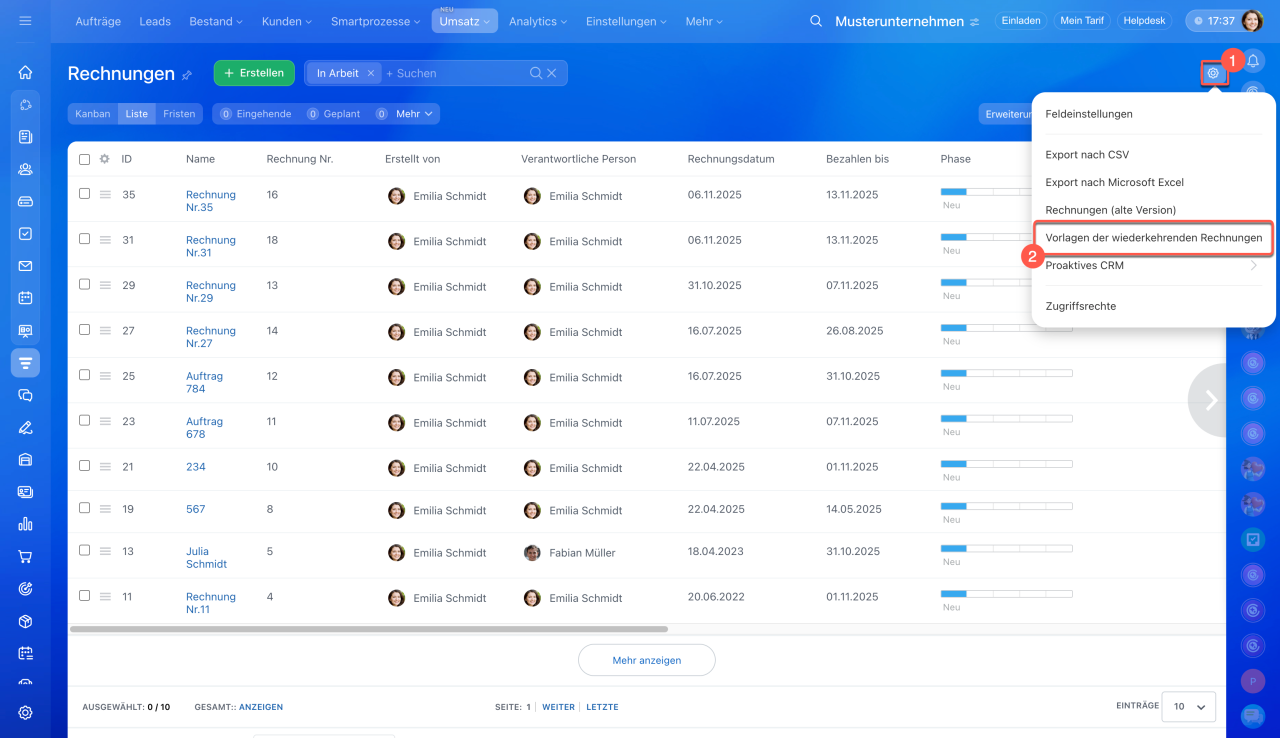Image resolution: width=1280 pixels, height=738 pixels.
Task: Open the shopping cart icon in sidebar
Action: (x=25, y=557)
